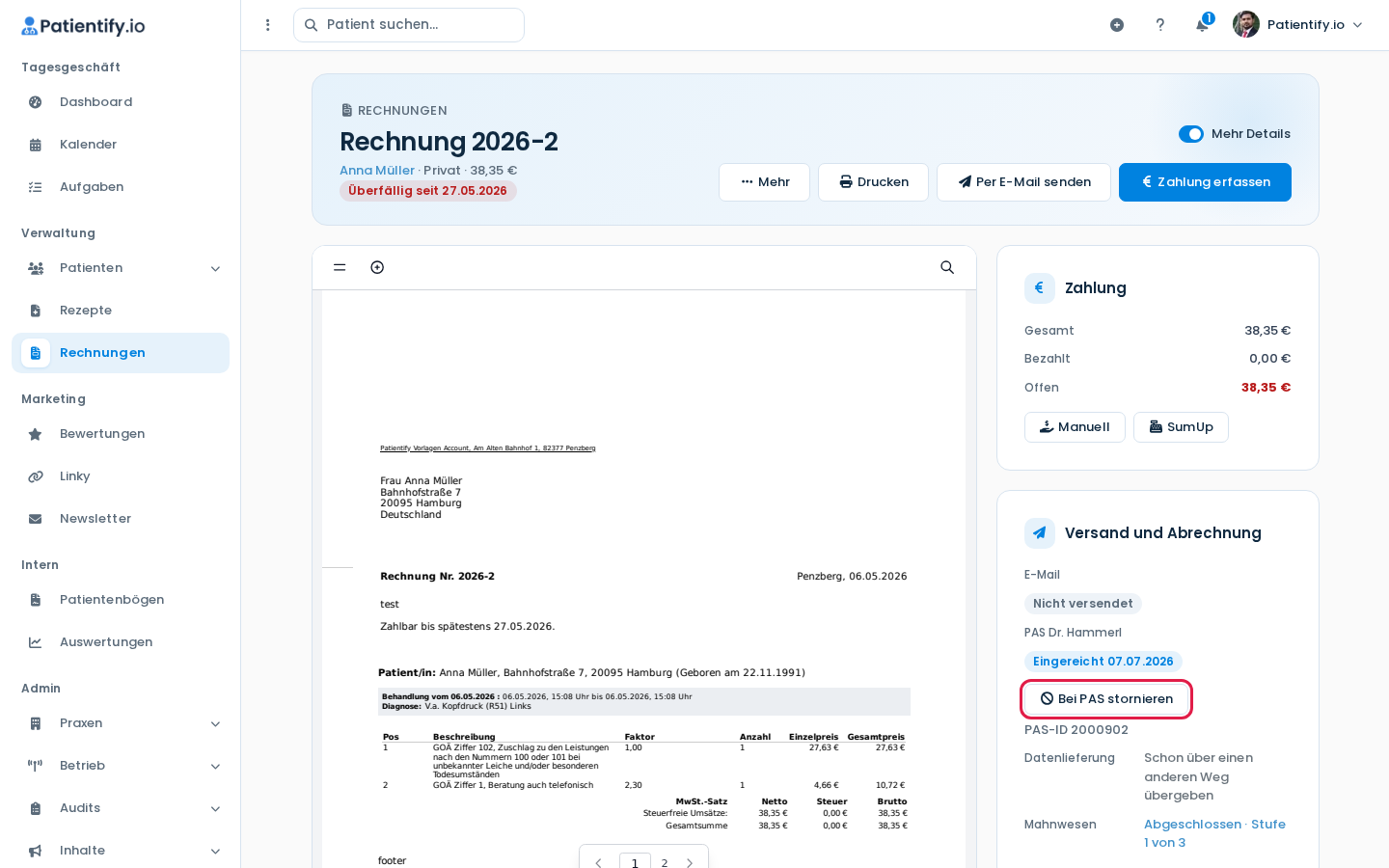Image resolution: width=1389 pixels, height=868 pixels.
Task: Click the plus circle icon in top bar
Action: pyautogui.click(x=1117, y=25)
